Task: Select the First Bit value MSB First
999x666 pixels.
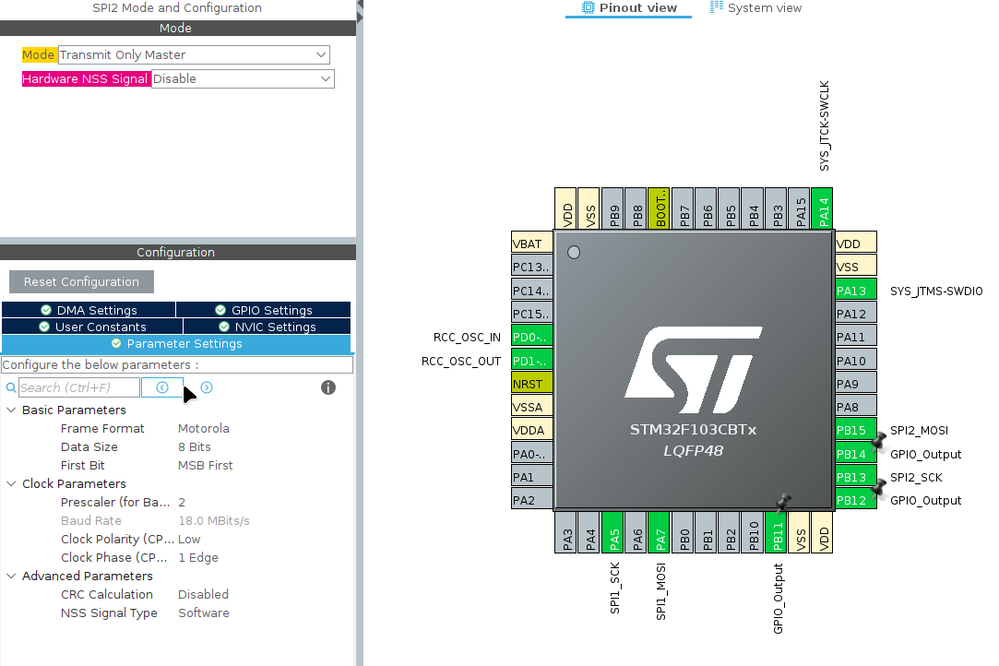Action: [x=205, y=465]
